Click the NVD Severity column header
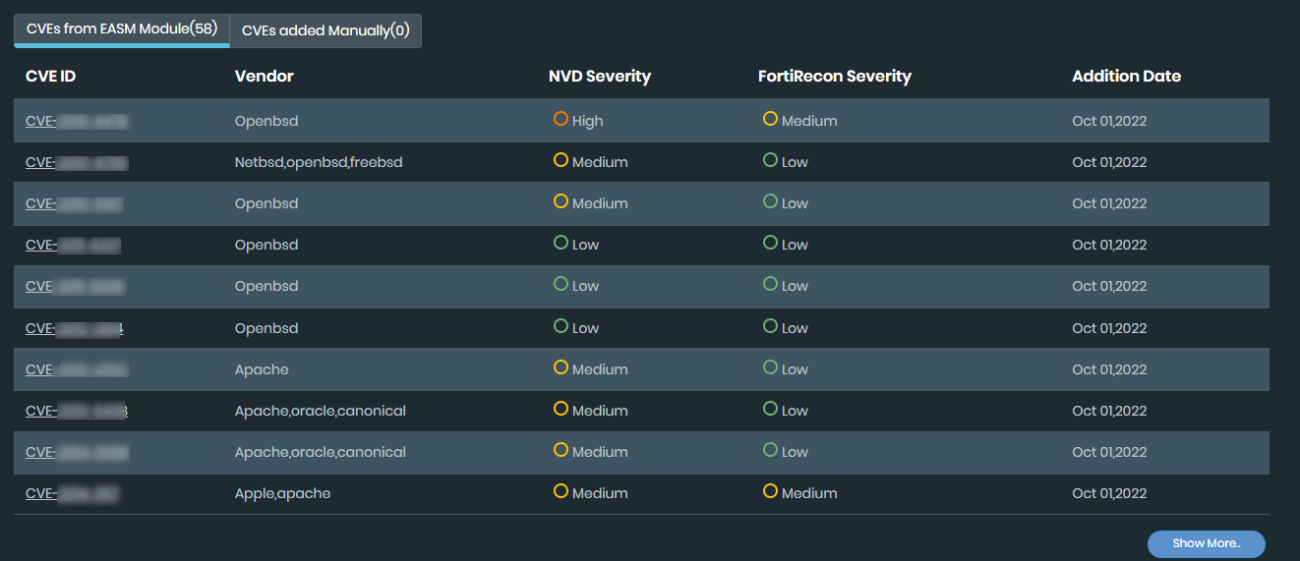1300x561 pixels. point(599,76)
